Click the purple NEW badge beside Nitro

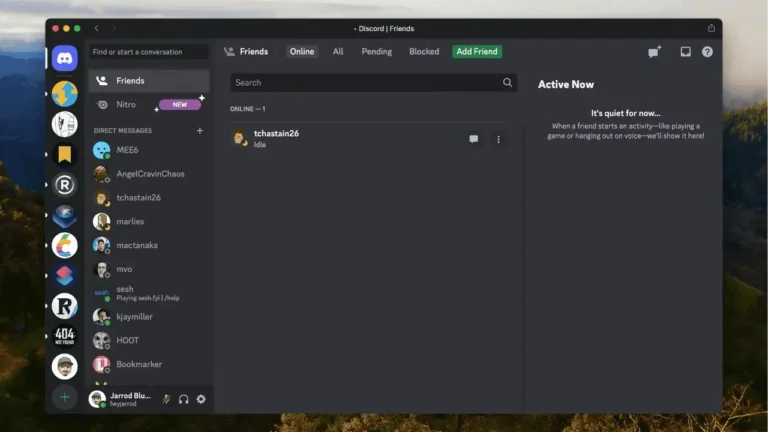180,104
